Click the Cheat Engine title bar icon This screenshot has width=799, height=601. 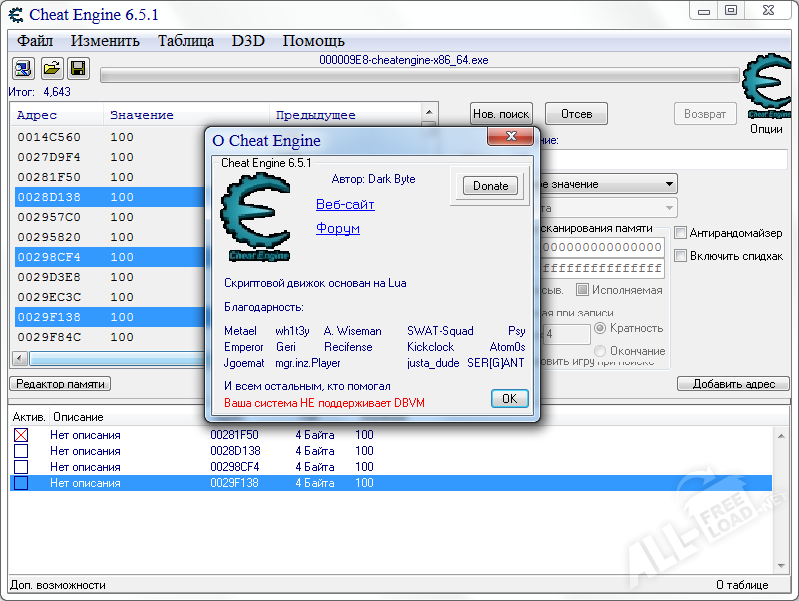15,14
